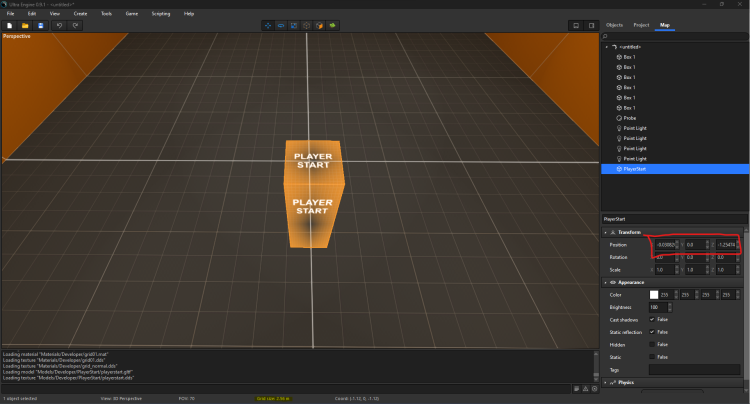Click the Open folder icon
The image size is (750, 404).
pyautogui.click(x=25, y=25)
